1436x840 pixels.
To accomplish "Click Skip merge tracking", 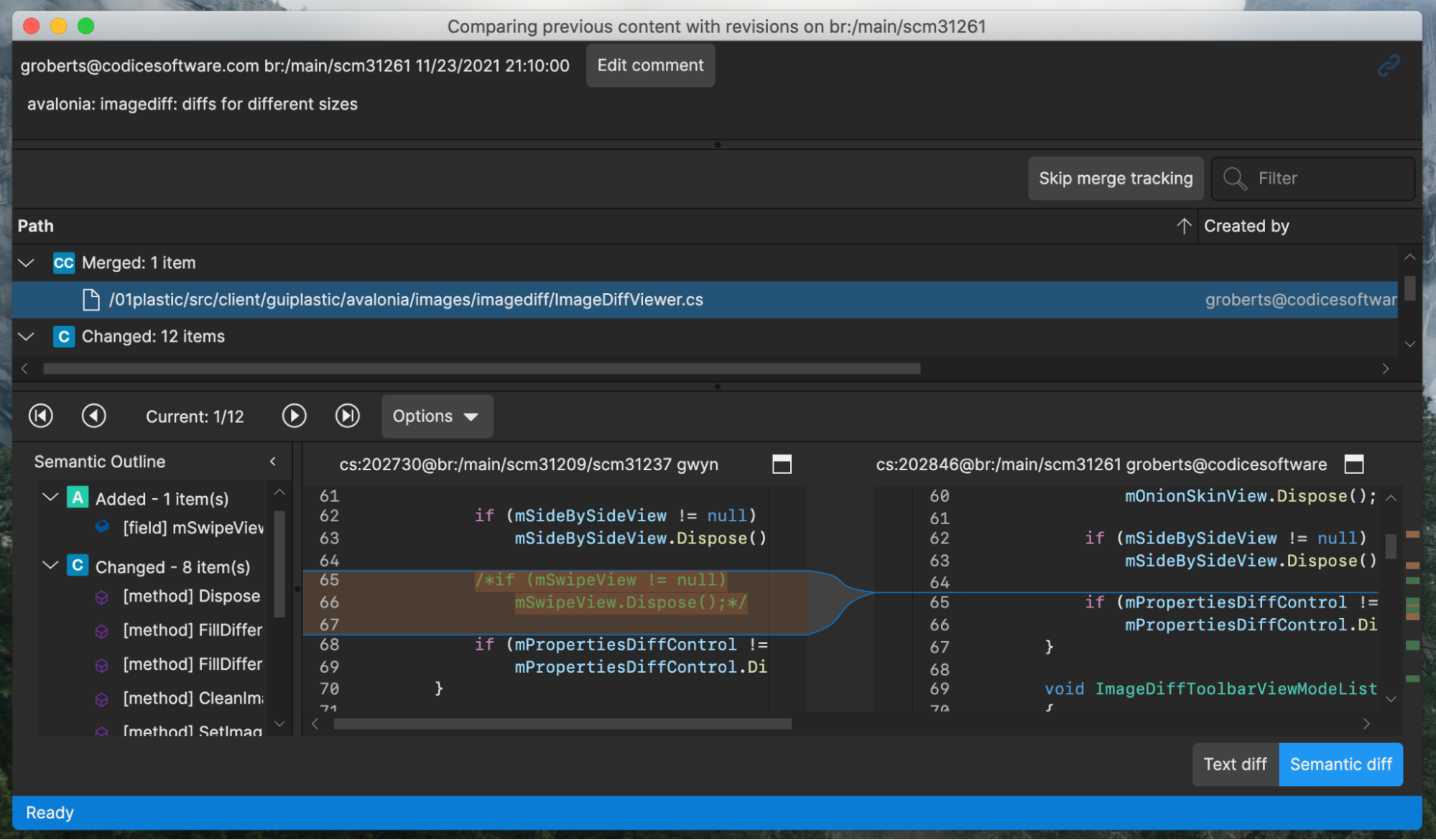I will (1116, 178).
